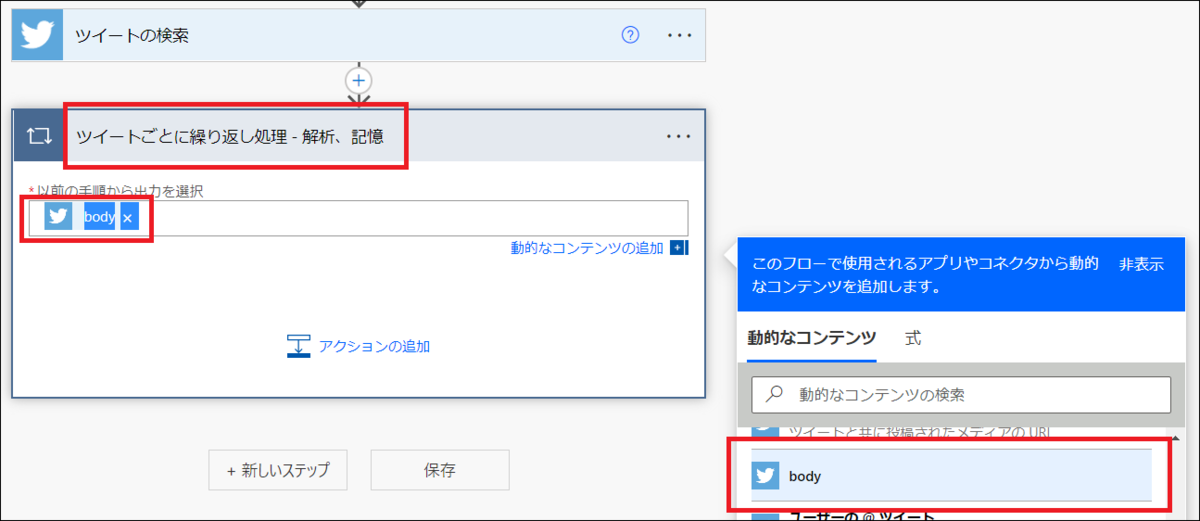Click the 動的なコンテンツの追加 link
The width and height of the screenshot is (1200, 521).
point(587,248)
